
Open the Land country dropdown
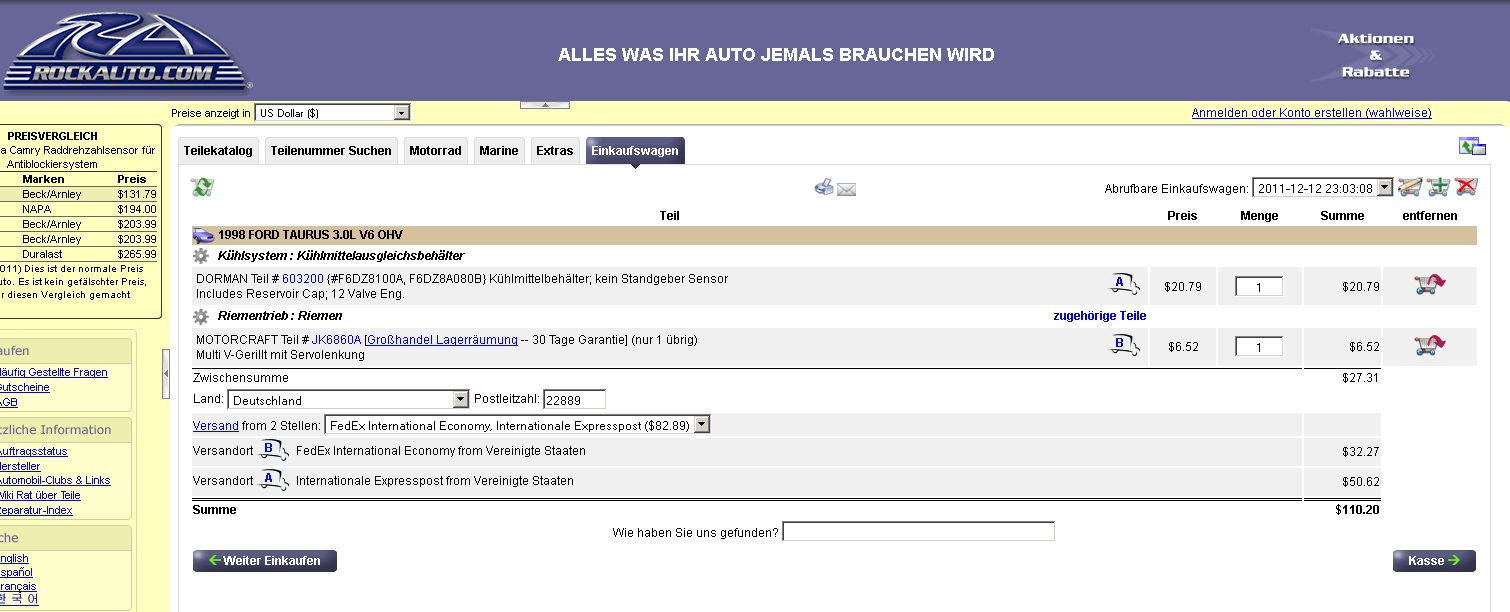(x=348, y=400)
